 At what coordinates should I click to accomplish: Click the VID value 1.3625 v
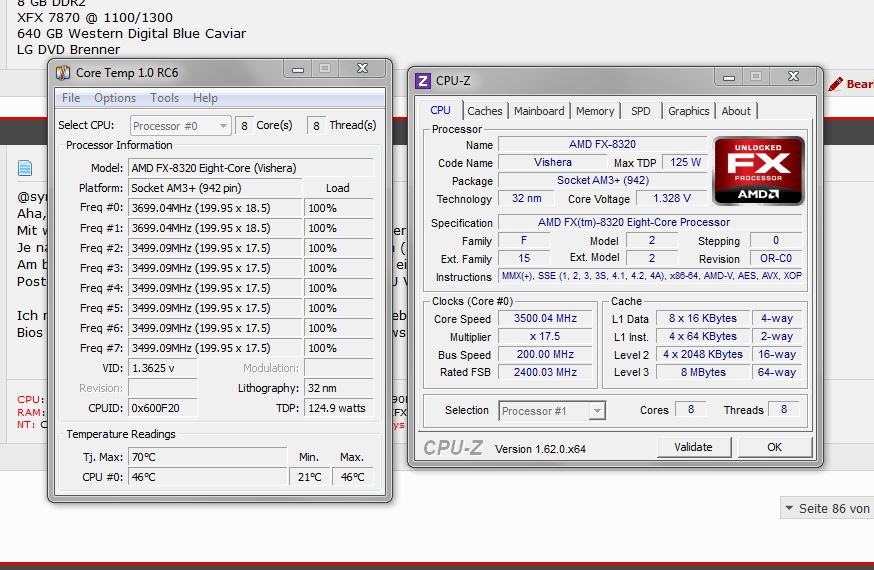(163, 368)
